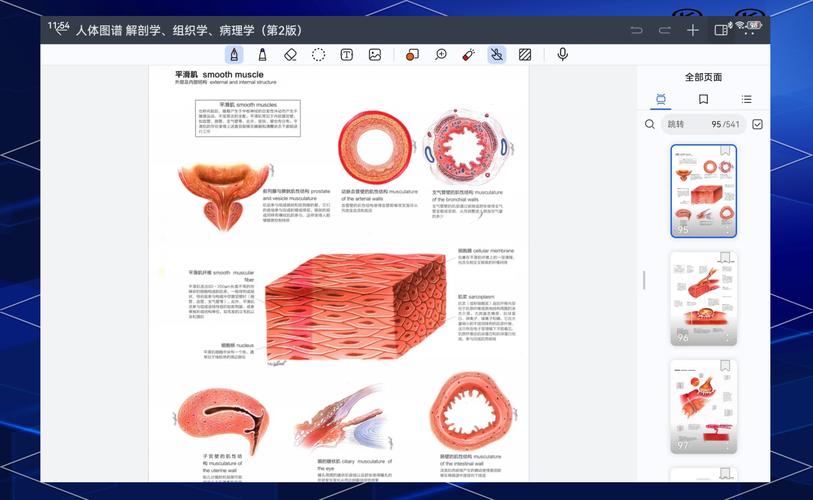Open the shape tool
The image size is (813, 500).
(412, 55)
